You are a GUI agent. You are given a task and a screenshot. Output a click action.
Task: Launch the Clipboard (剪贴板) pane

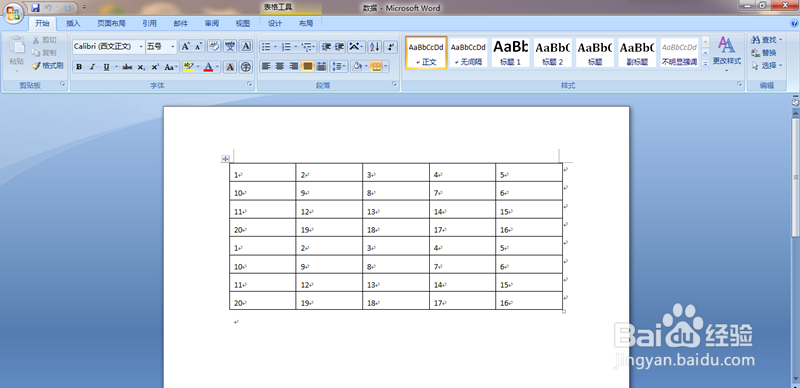[63, 85]
